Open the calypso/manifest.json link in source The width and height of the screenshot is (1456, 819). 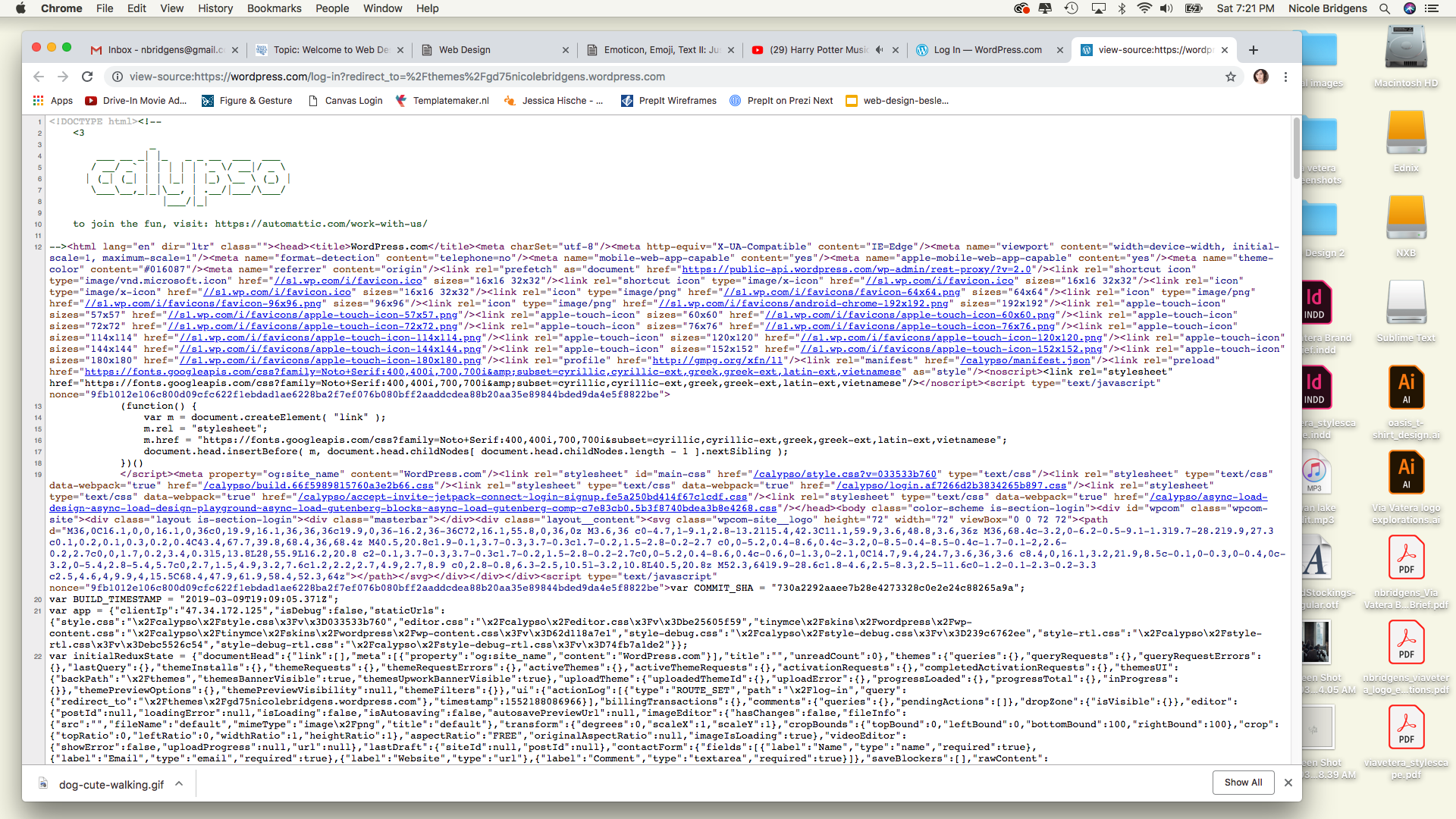pyautogui.click(x=1025, y=360)
